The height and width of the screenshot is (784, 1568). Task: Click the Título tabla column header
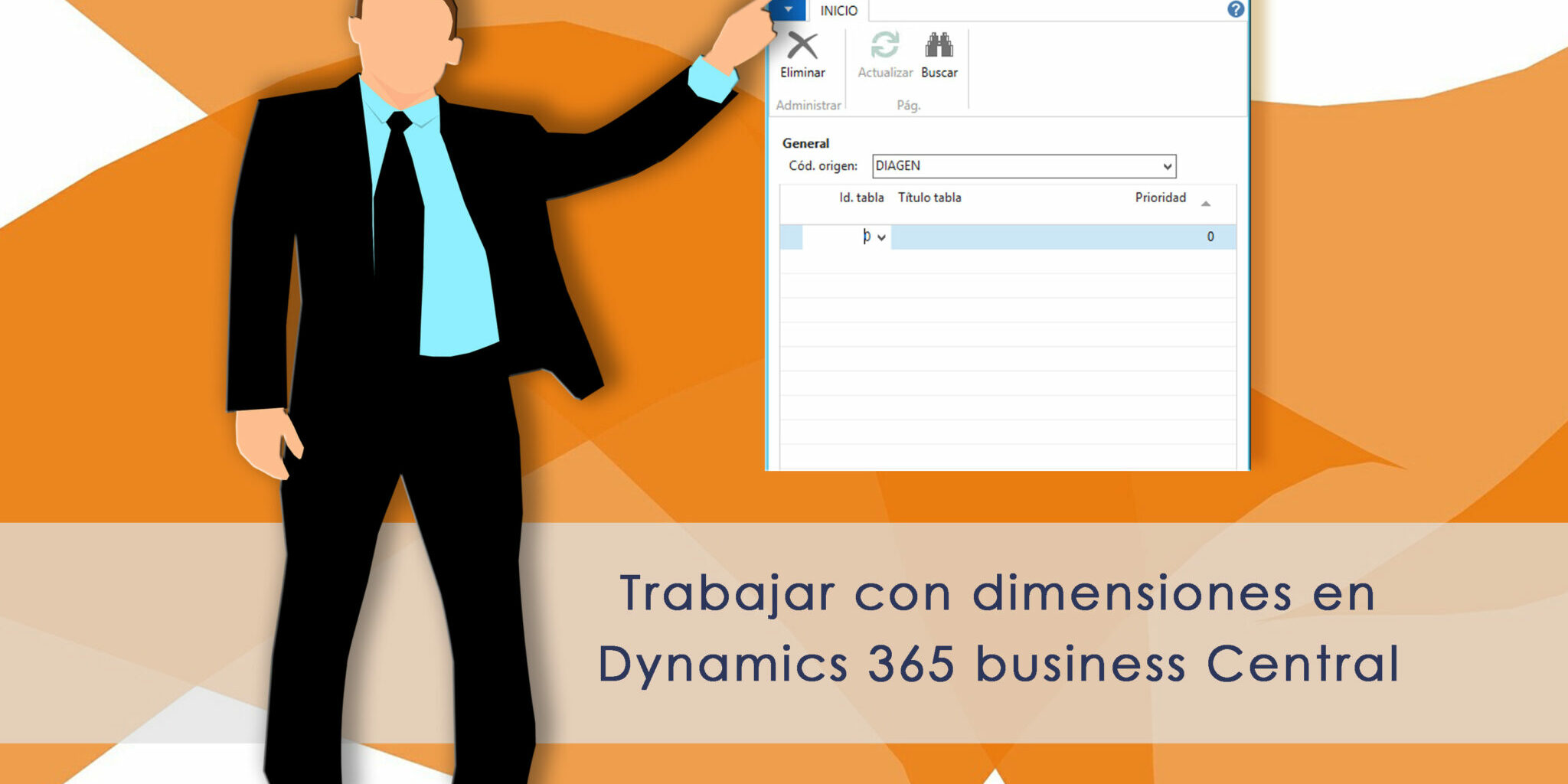[929, 198]
